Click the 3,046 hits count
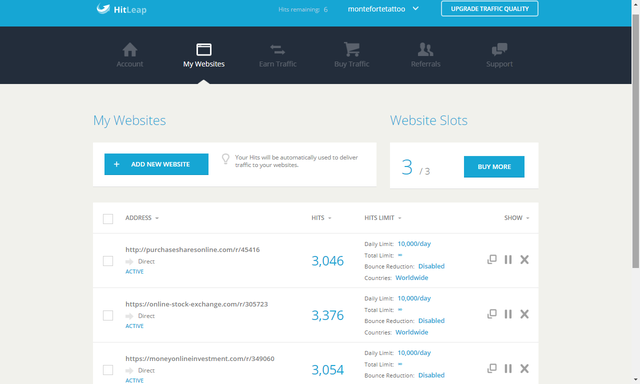640x384 pixels. point(327,261)
